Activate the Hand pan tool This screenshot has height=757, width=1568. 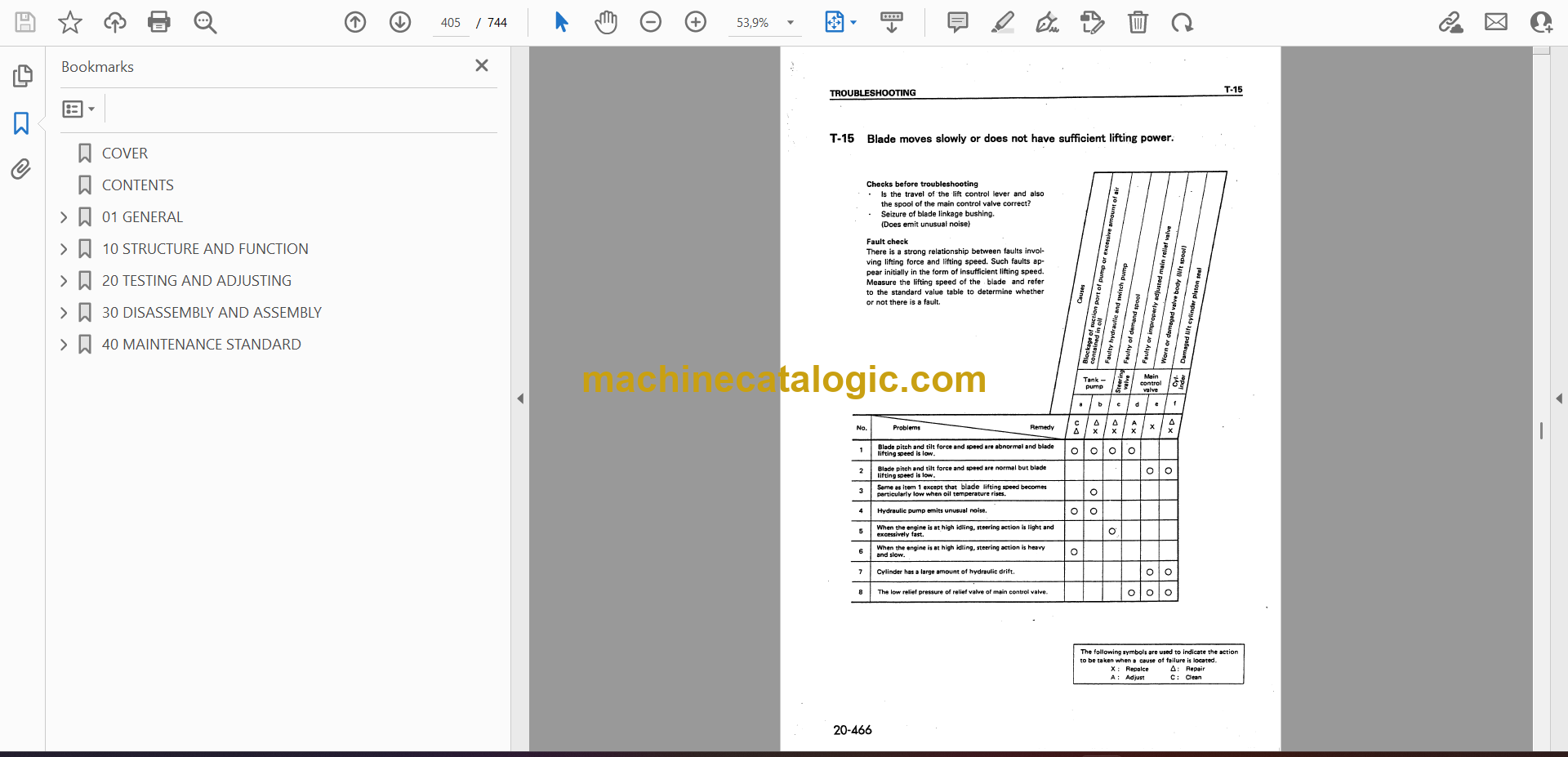pos(606,22)
